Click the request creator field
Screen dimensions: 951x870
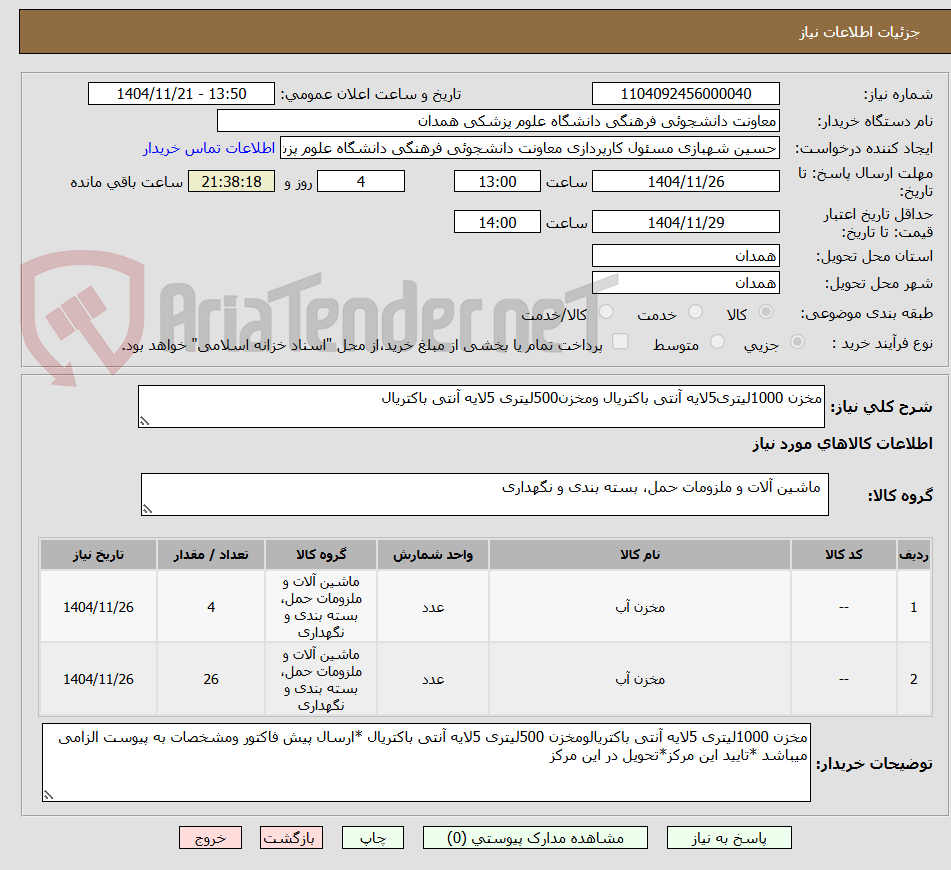[x=529, y=148]
